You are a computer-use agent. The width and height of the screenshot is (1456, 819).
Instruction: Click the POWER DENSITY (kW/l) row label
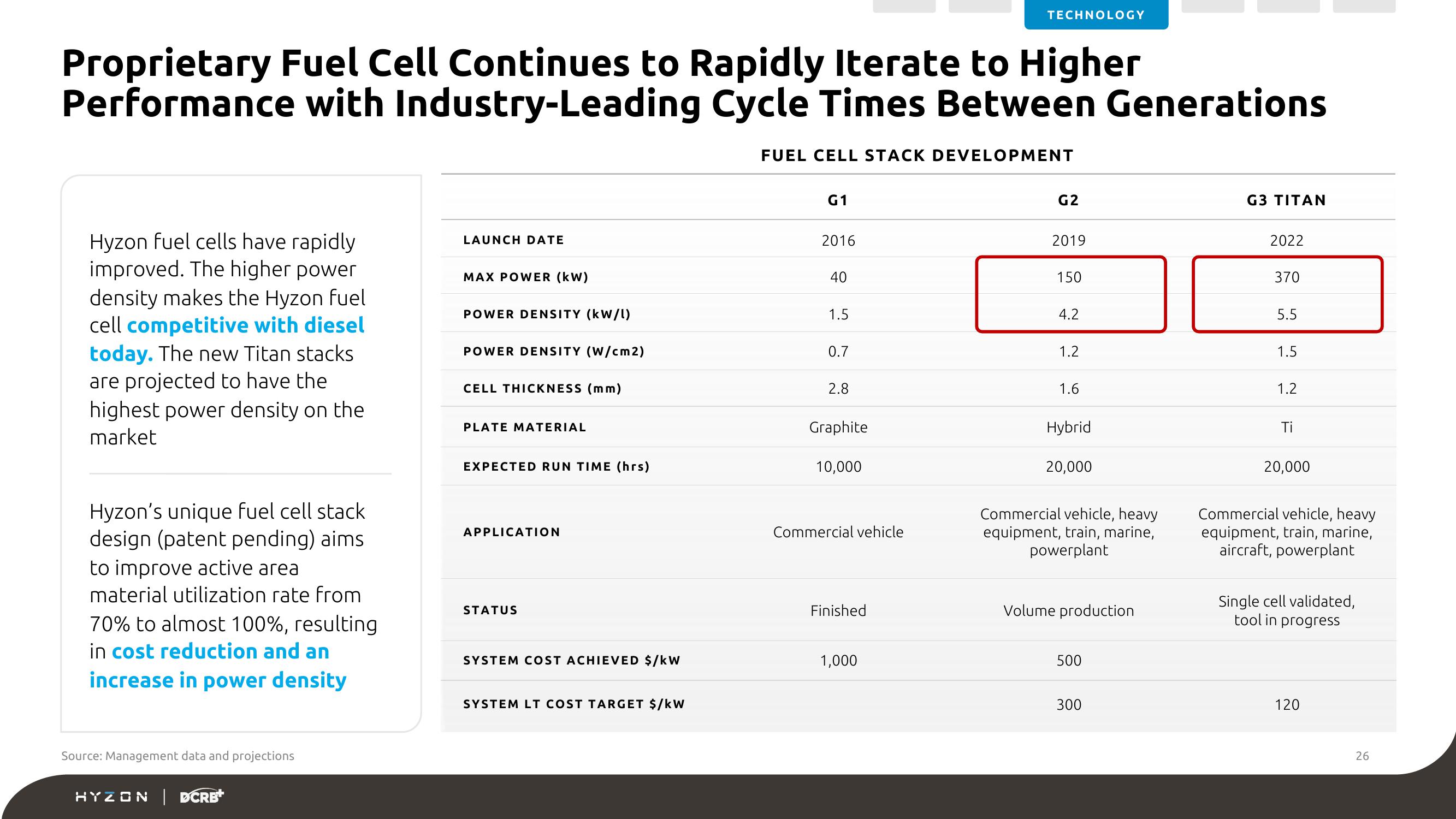click(547, 314)
